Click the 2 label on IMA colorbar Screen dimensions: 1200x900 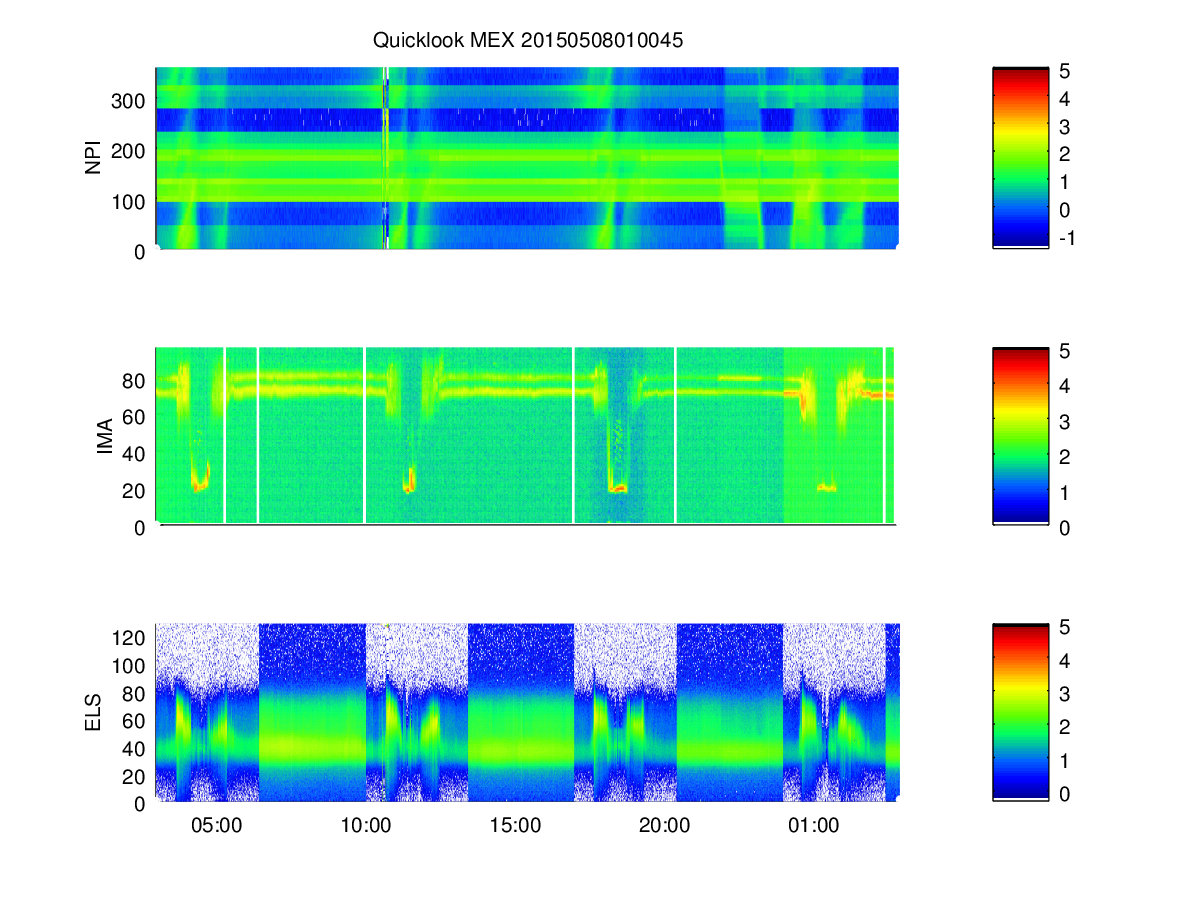coord(1065,457)
